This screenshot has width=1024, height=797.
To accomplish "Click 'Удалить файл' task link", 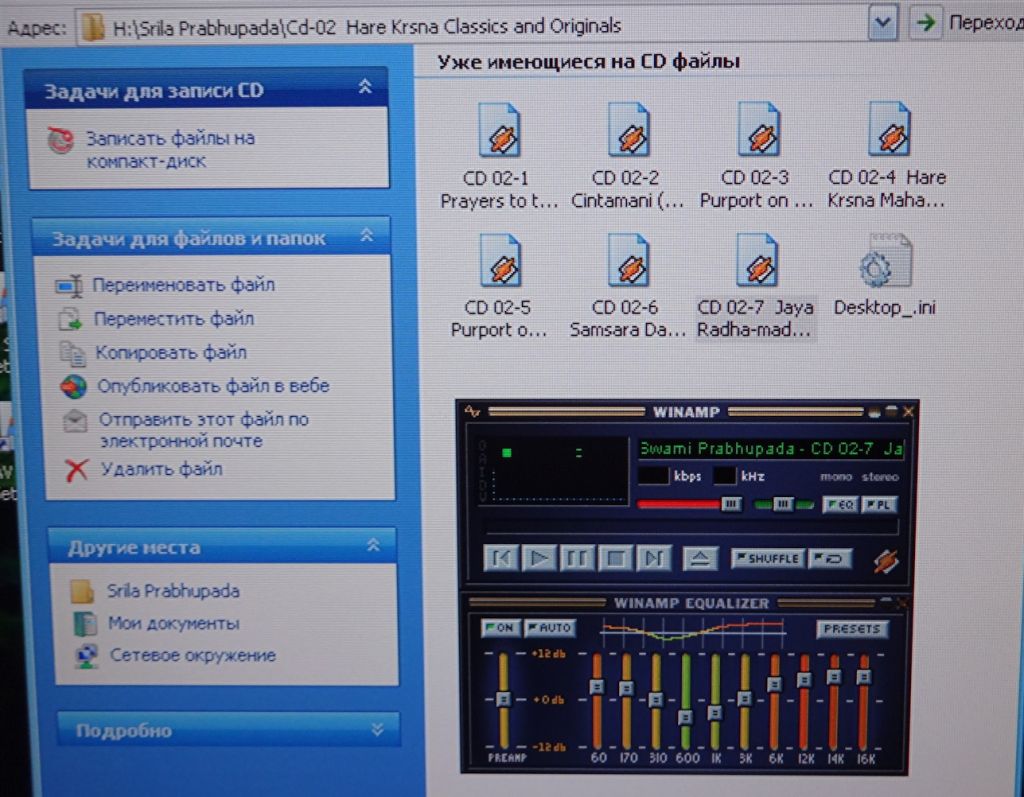I will tap(161, 469).
